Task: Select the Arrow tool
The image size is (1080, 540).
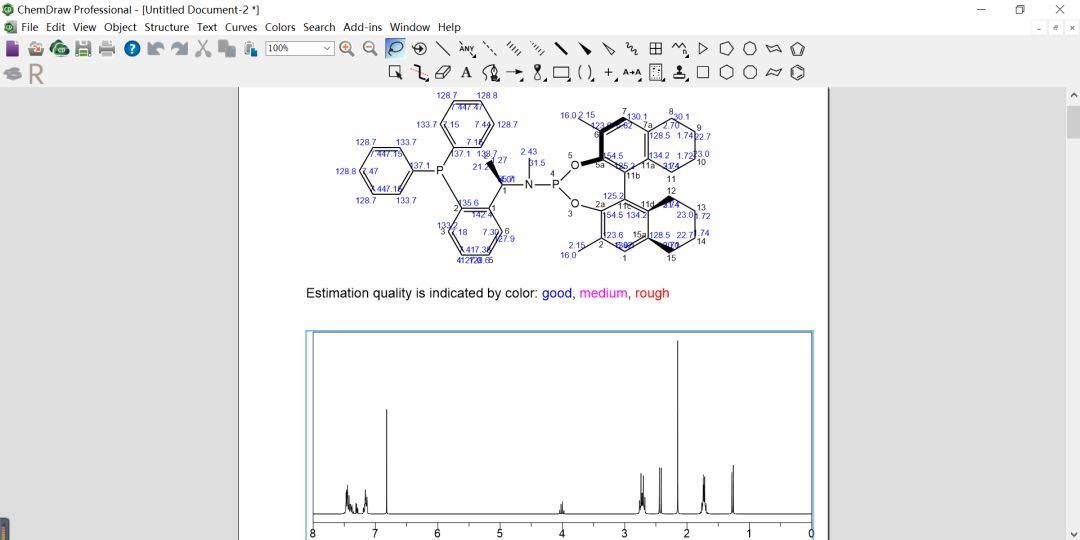Action: click(x=514, y=72)
